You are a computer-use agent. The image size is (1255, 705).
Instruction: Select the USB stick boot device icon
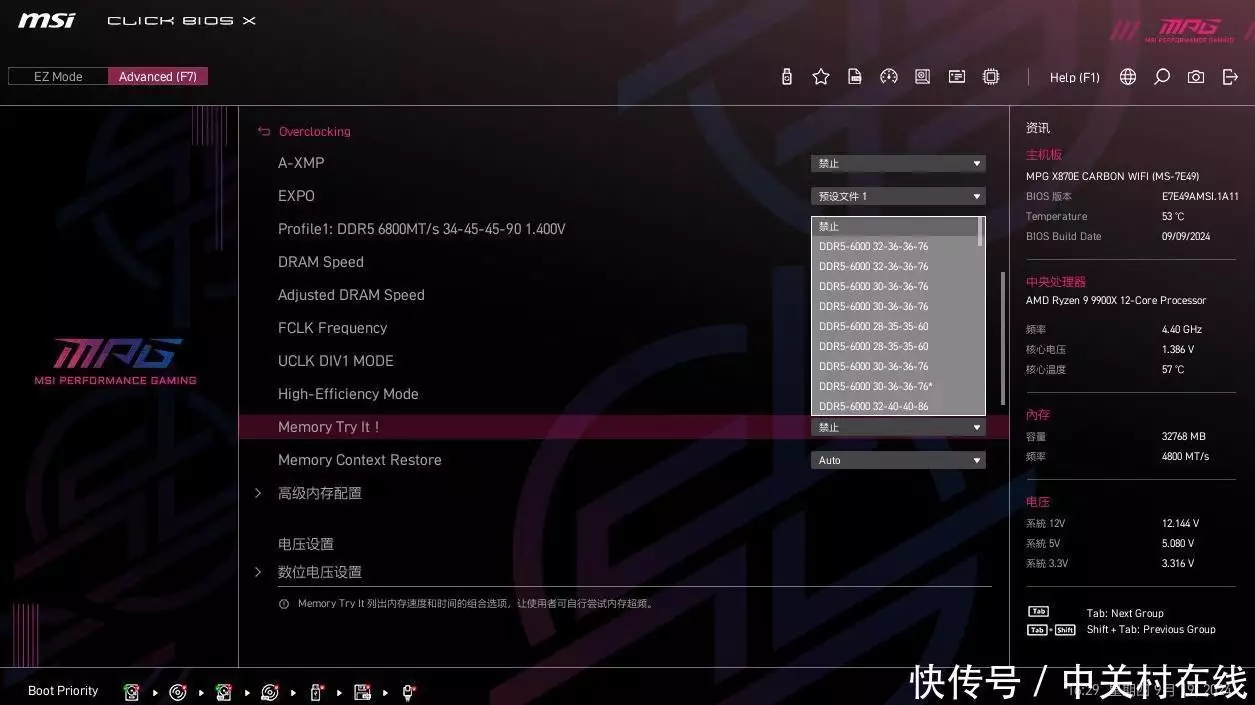pos(316,692)
